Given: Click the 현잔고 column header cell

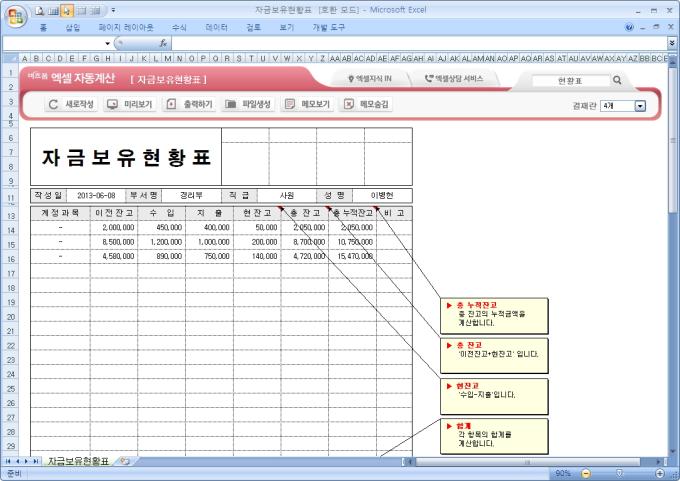Looking at the screenshot, I should (x=257, y=213).
